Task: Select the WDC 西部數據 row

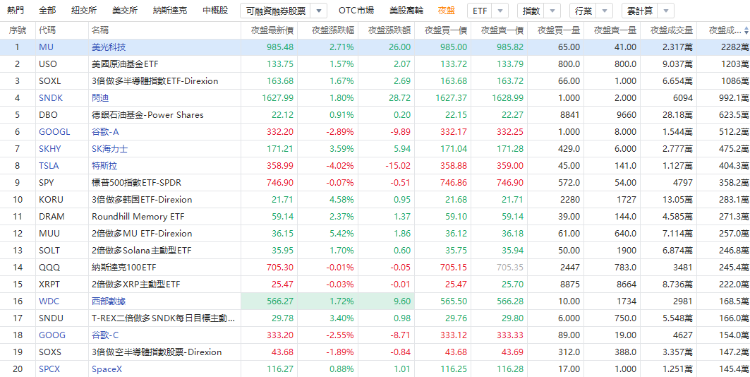Action: pyautogui.click(x=375, y=301)
